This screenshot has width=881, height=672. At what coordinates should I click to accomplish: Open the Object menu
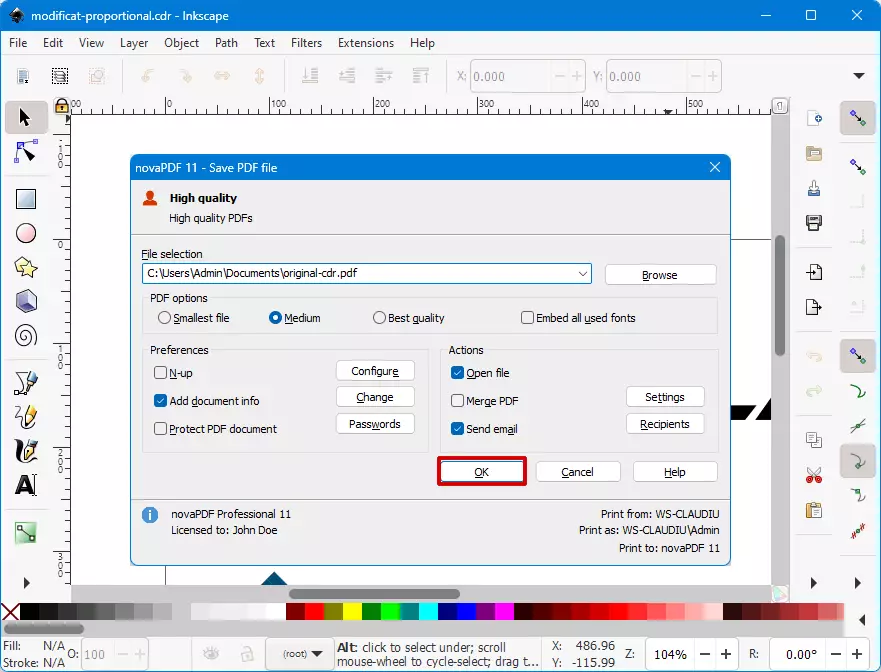[181, 43]
